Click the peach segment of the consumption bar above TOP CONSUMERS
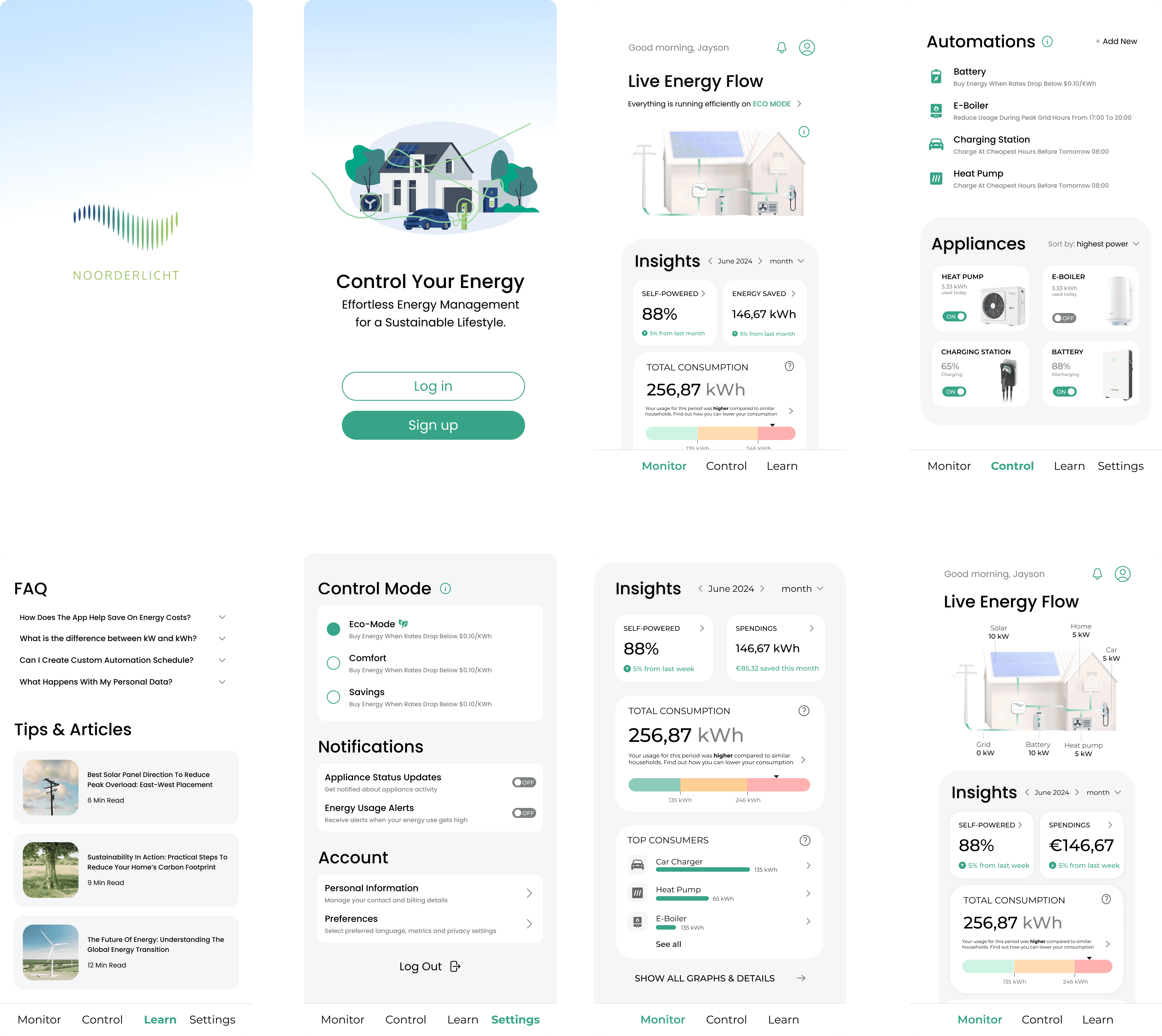This screenshot has height=1036, width=1162. point(714,785)
